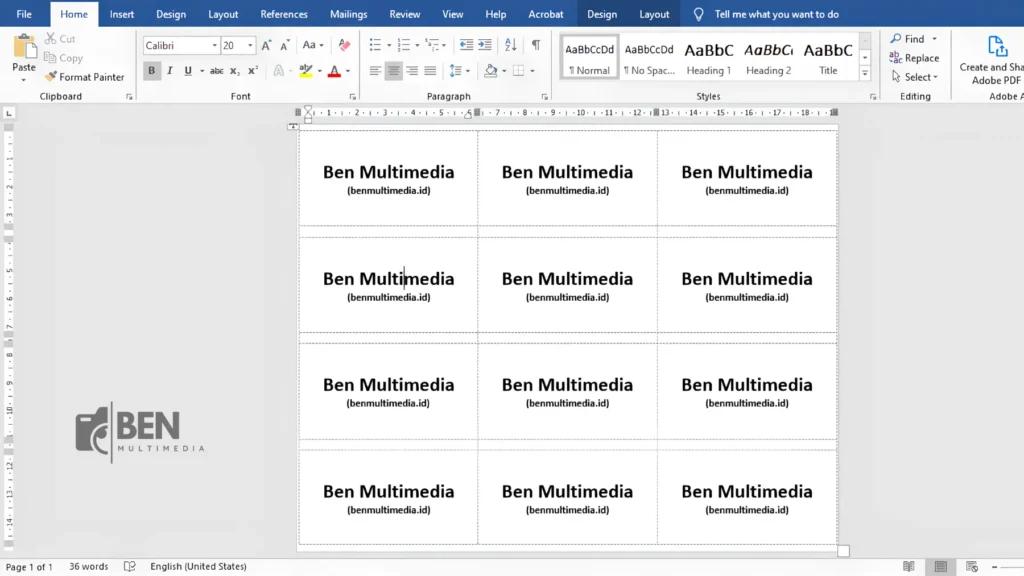
Task: Click the Find magnifier icon
Action: click(x=896, y=39)
